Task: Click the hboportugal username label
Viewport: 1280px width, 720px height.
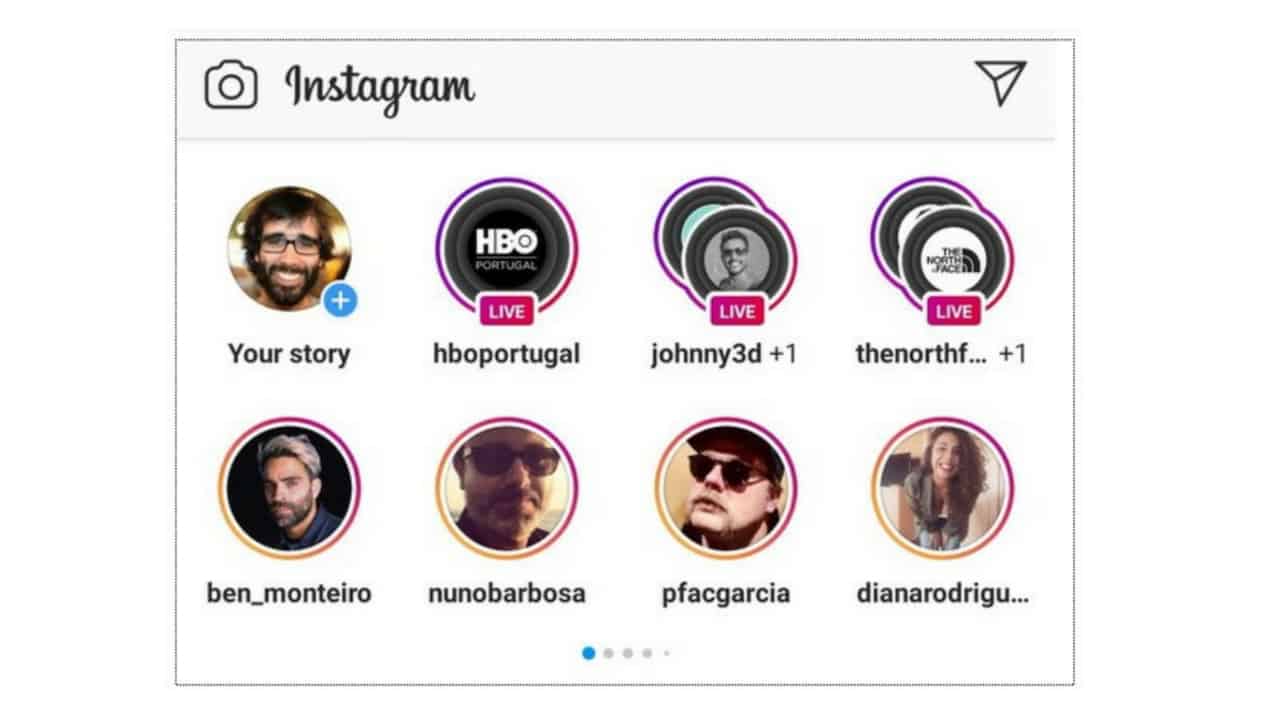Action: pos(507,354)
